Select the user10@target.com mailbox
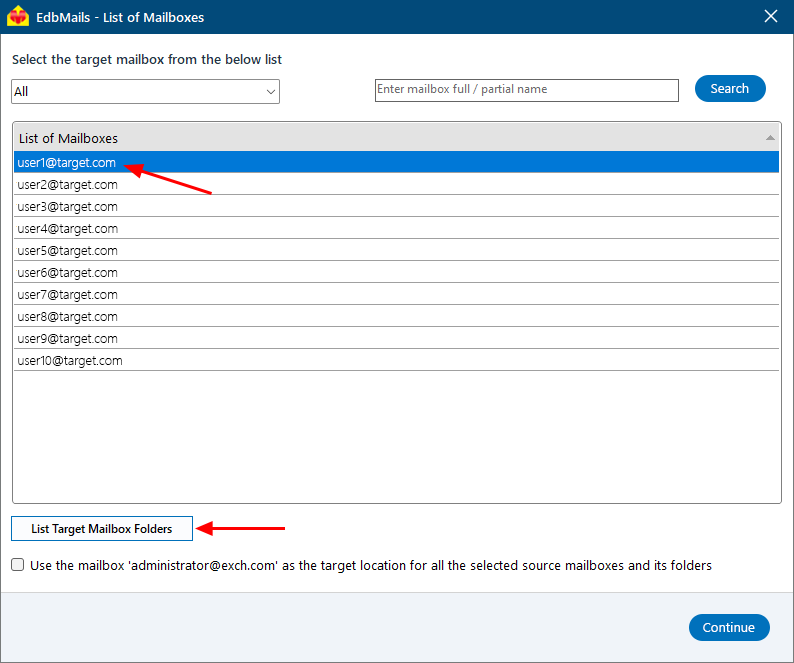The height and width of the screenshot is (663, 794). click(70, 360)
